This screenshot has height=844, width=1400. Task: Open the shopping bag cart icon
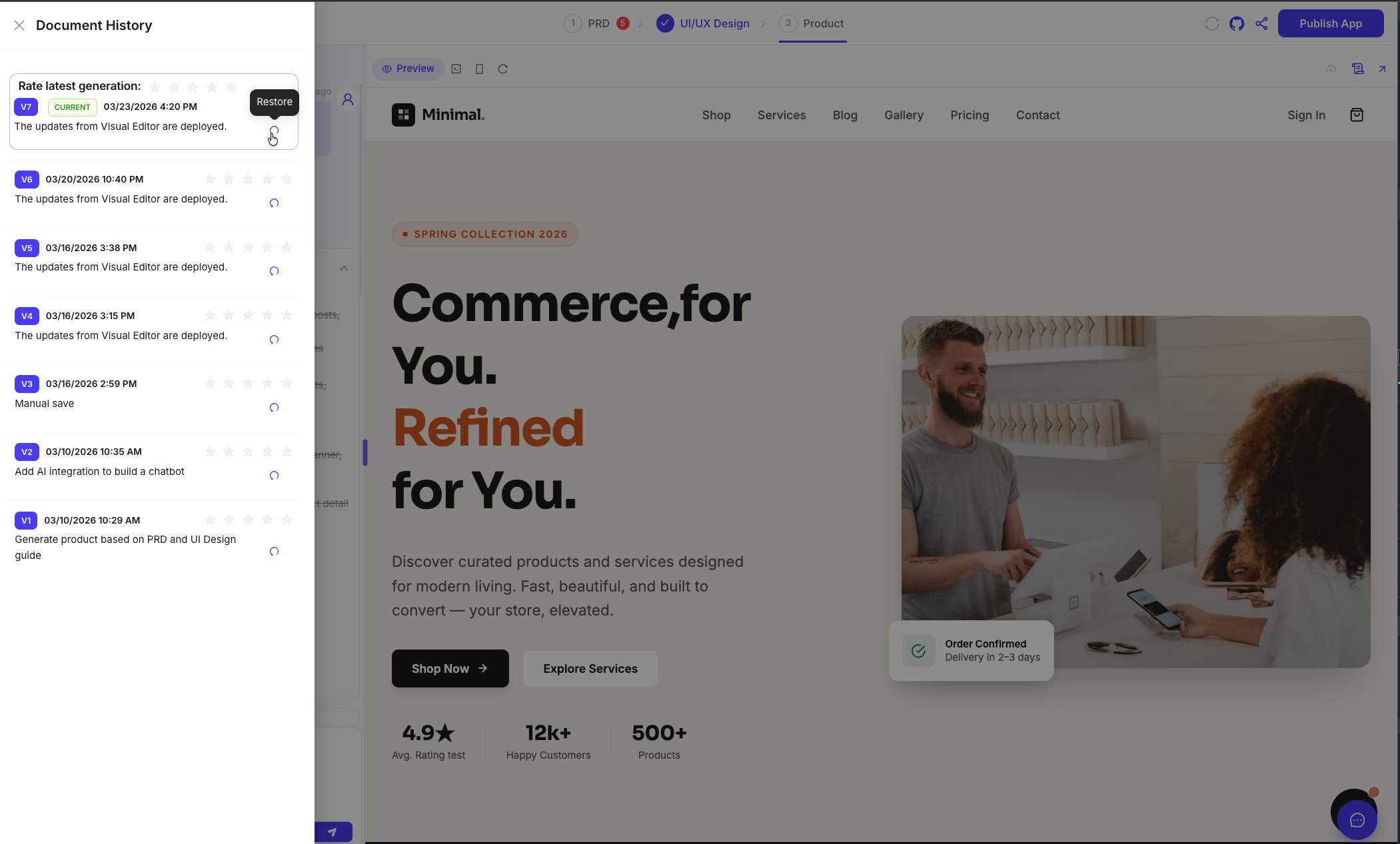[x=1357, y=115]
